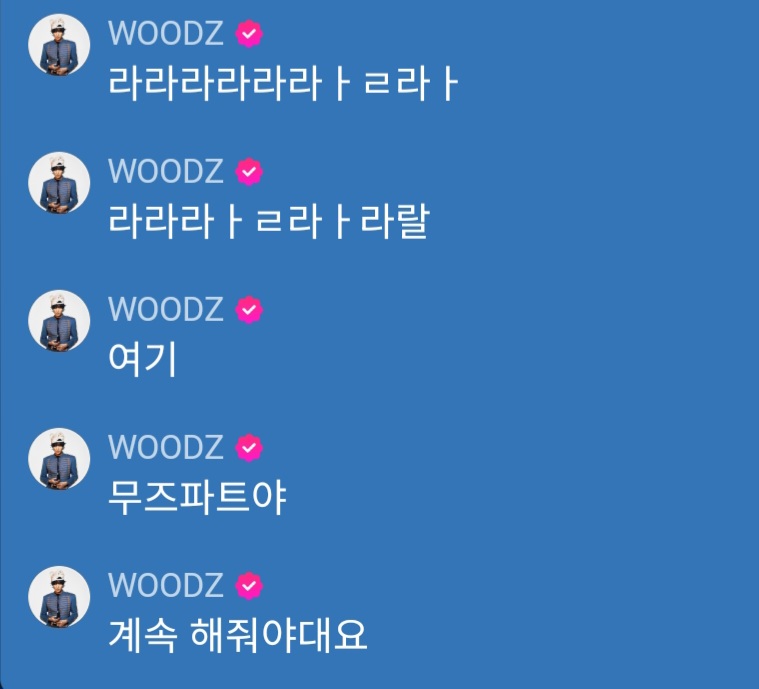Click the WOODZ username above 라라라ㅏㄹ라ㅏ라랄
759x689 pixels.
pos(166,171)
